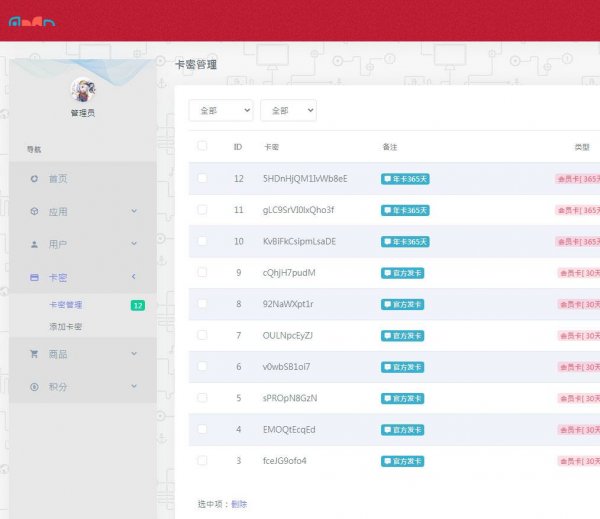600x519 pixels.
Task: Click card key KvBiFkCsipmLsaDE
Action: coord(299,242)
